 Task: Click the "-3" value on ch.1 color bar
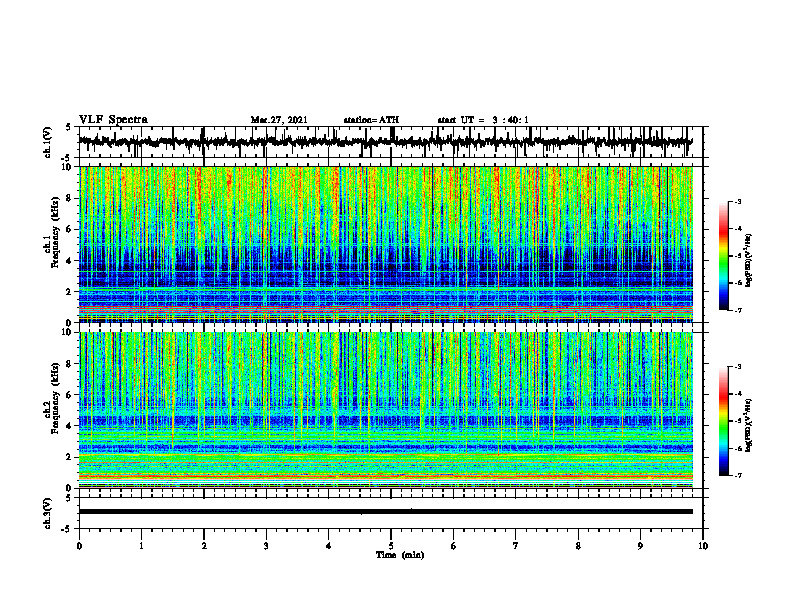coord(738,201)
